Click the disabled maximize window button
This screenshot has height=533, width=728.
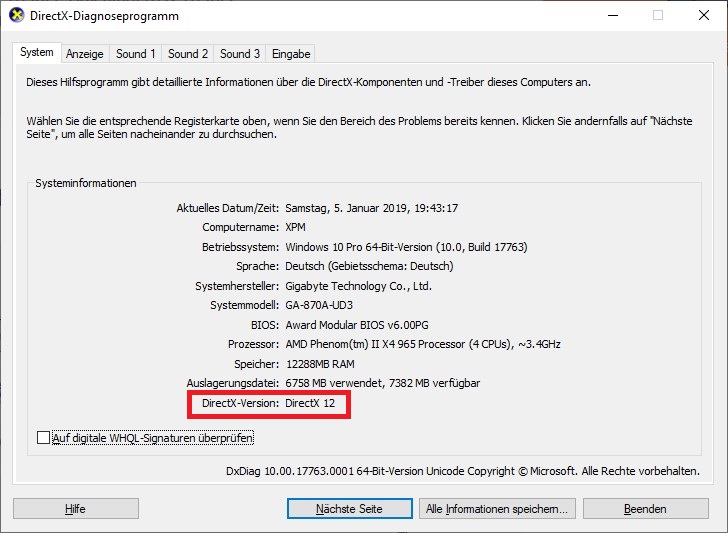point(658,15)
